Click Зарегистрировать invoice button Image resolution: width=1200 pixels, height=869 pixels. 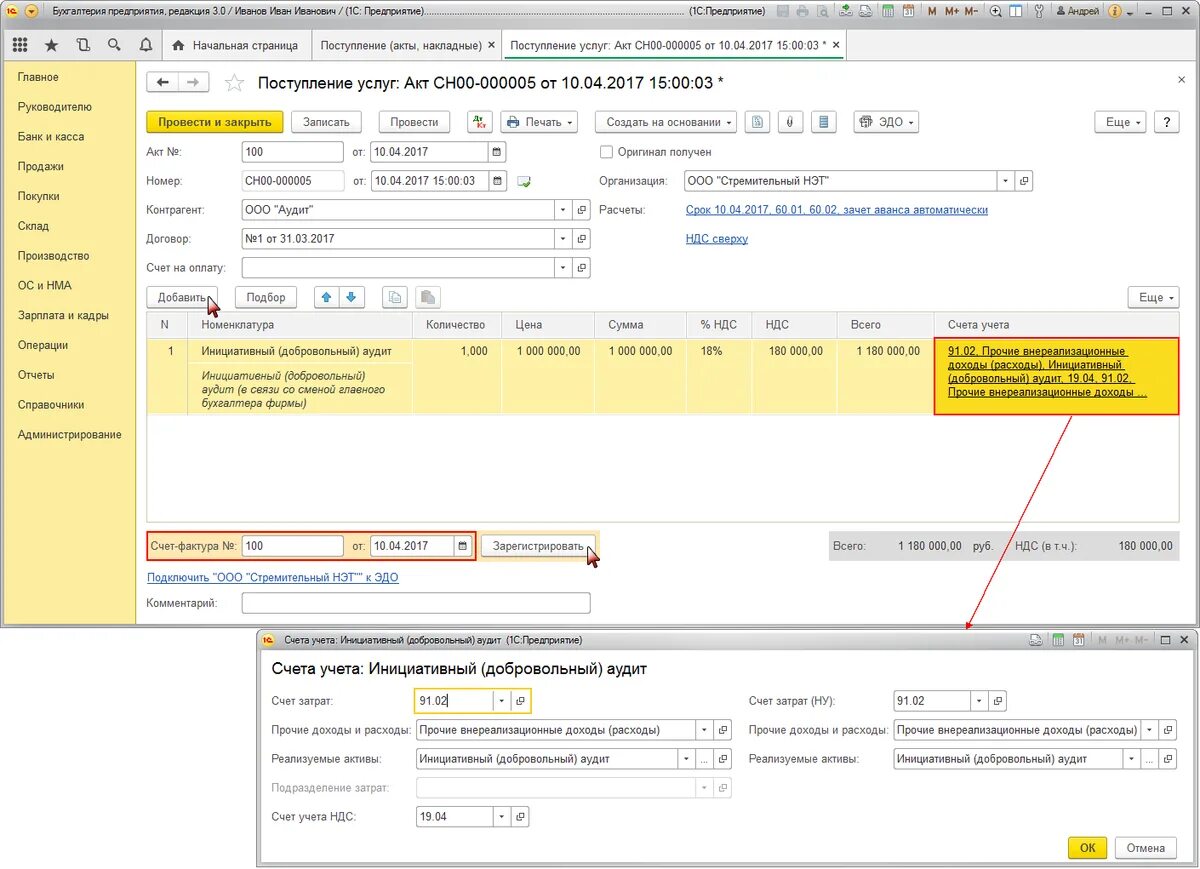pyautogui.click(x=538, y=546)
